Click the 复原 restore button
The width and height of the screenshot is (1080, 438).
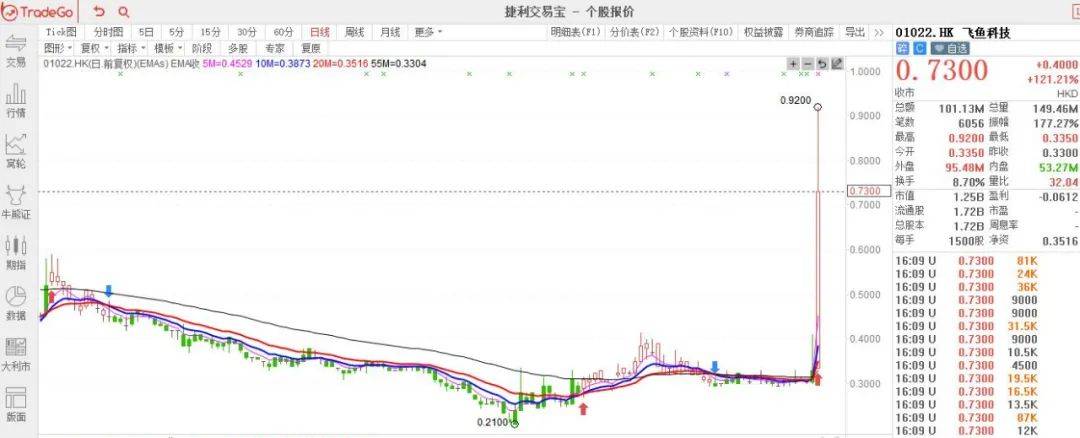[311, 48]
